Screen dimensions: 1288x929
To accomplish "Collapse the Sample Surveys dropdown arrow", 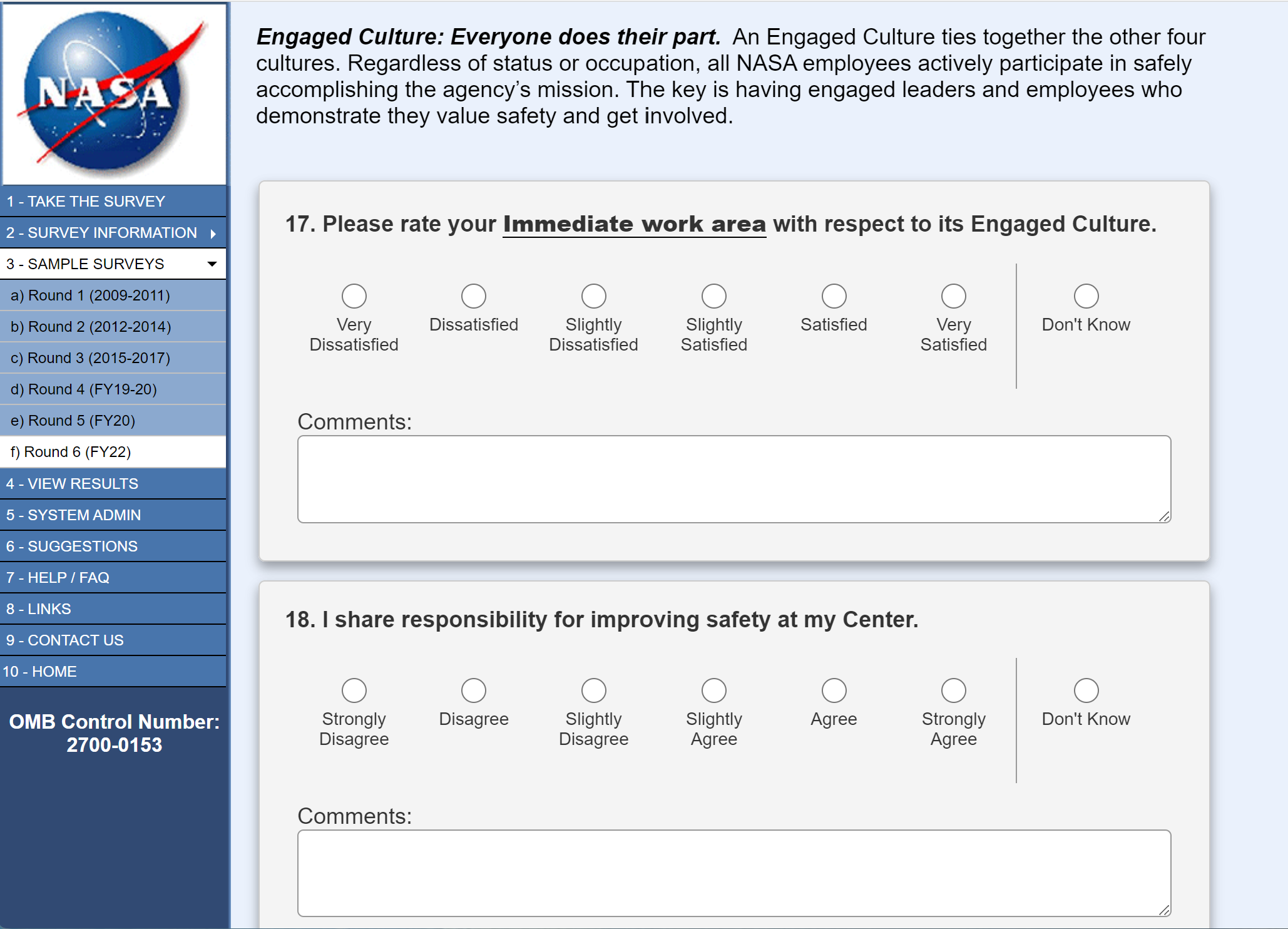I will pos(212,264).
